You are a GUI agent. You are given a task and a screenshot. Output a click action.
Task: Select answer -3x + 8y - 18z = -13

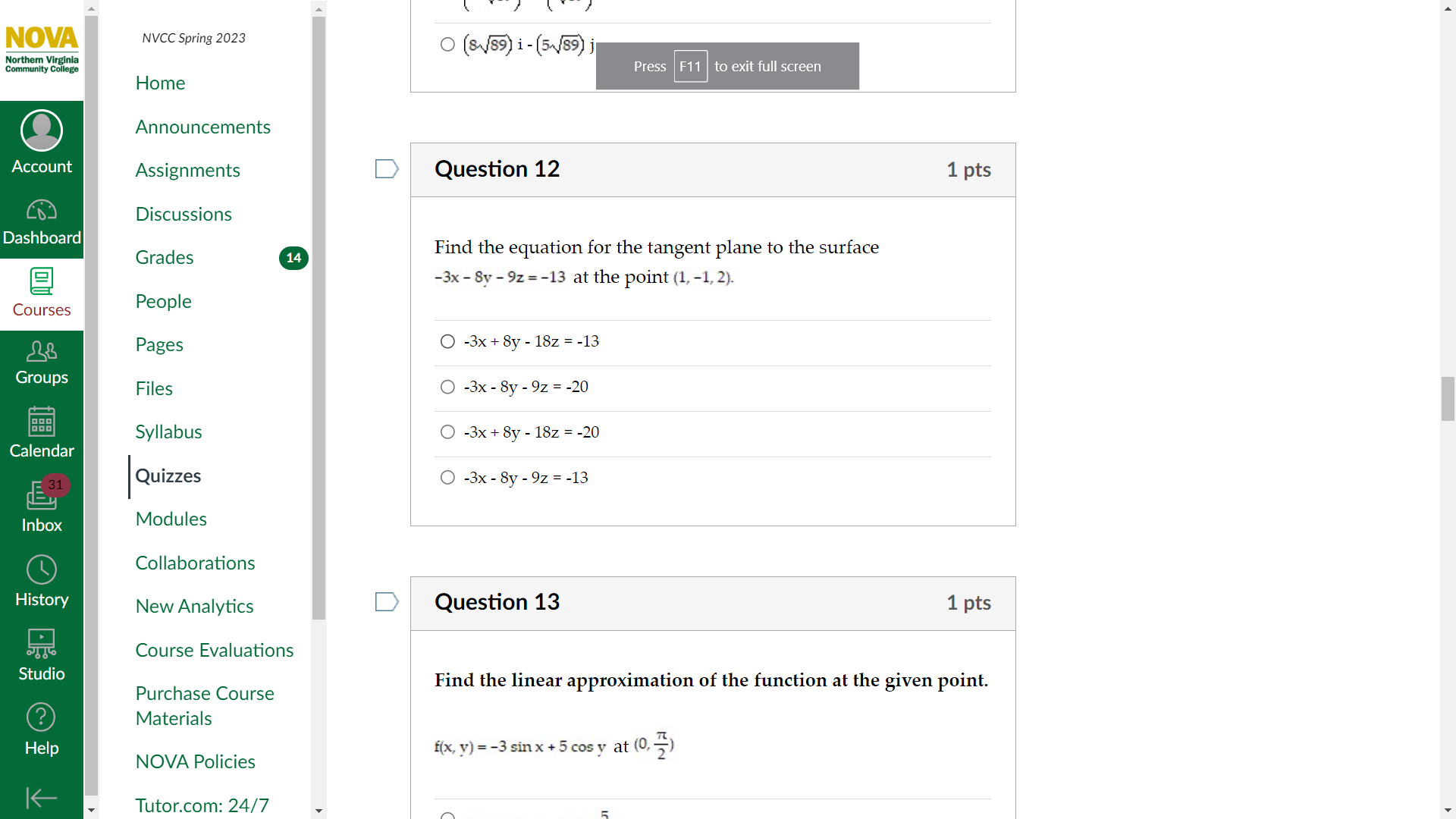pyautogui.click(x=447, y=341)
